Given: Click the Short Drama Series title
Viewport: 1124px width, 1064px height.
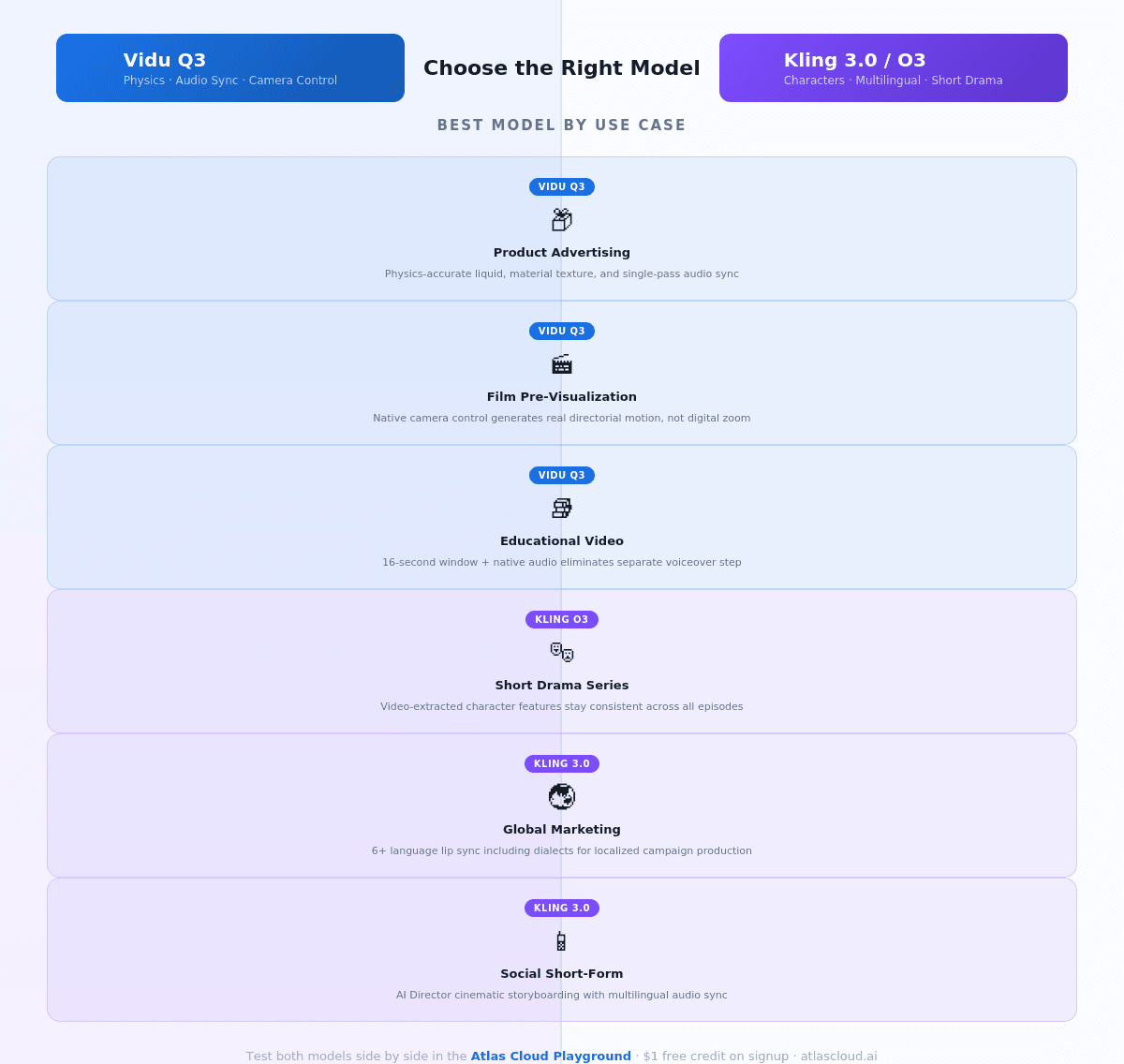Looking at the screenshot, I should [x=562, y=686].
